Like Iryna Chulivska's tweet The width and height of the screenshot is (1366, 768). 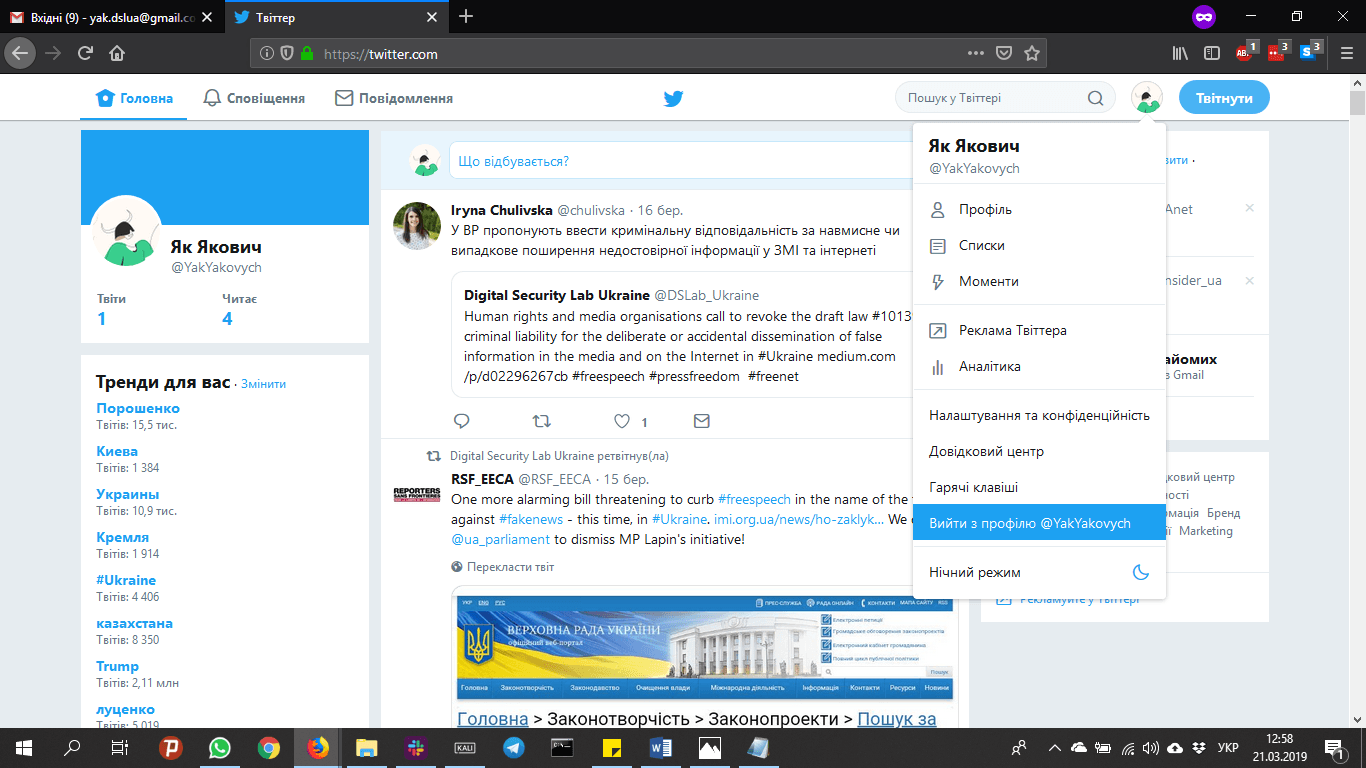pos(622,421)
